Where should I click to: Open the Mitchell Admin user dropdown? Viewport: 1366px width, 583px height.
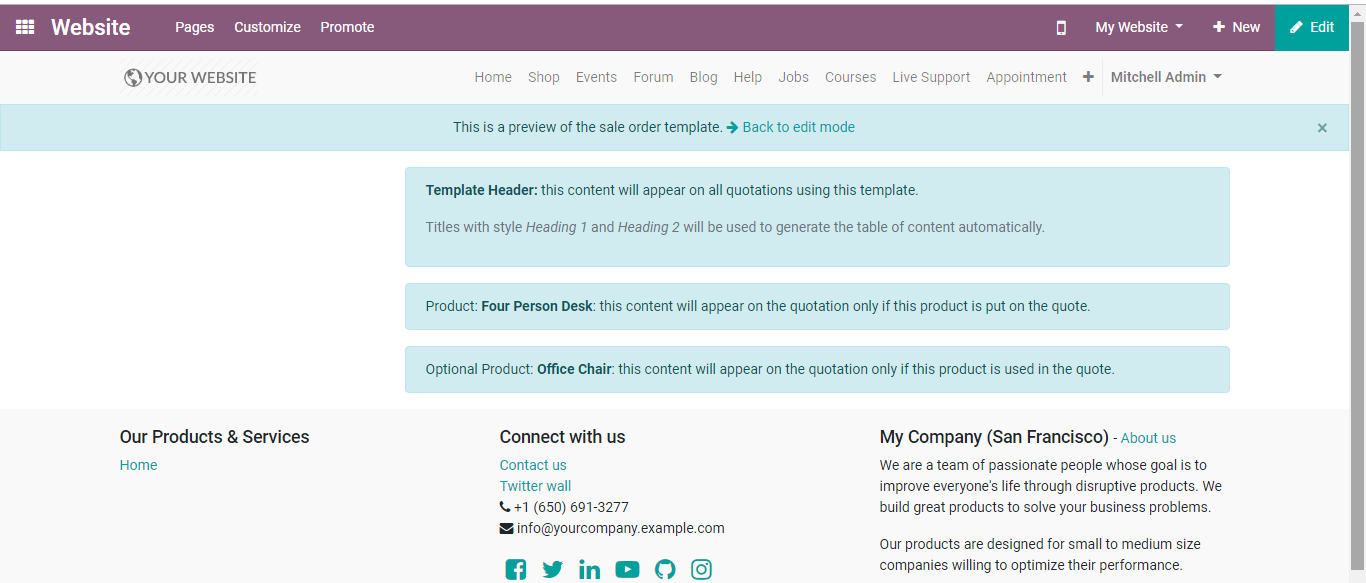pos(1166,77)
